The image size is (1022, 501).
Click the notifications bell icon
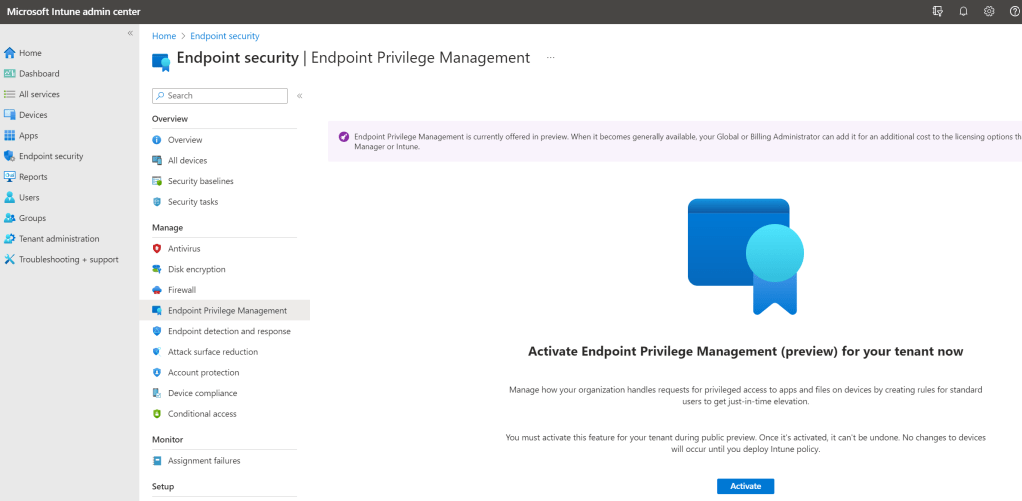tap(963, 11)
